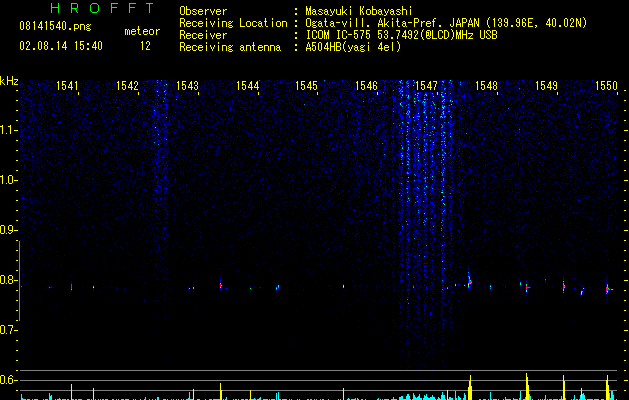Select the file name 08141540.png
Screen dimensions: 629x400
tap(55, 27)
